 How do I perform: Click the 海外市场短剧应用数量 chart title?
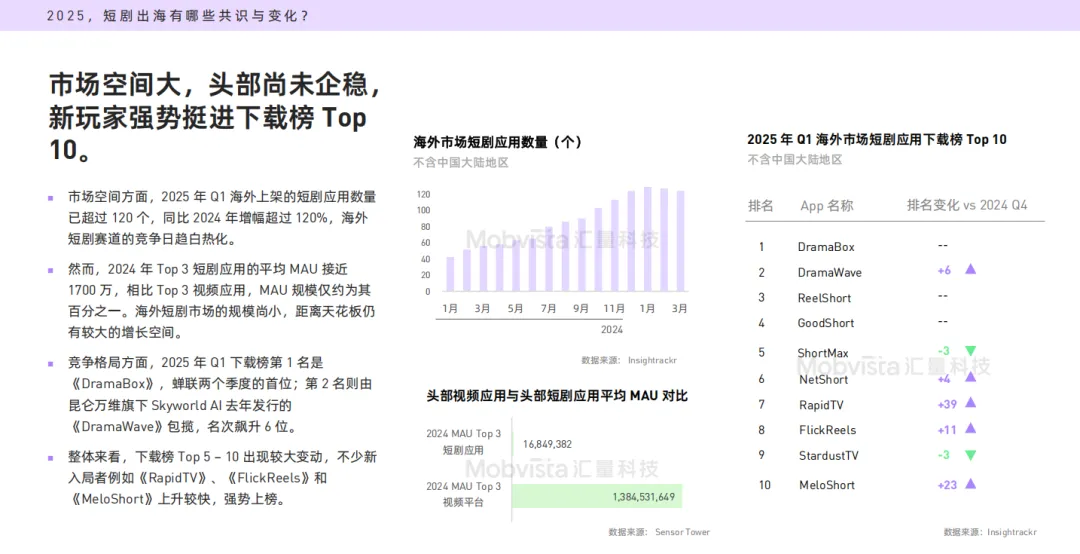[x=497, y=142]
